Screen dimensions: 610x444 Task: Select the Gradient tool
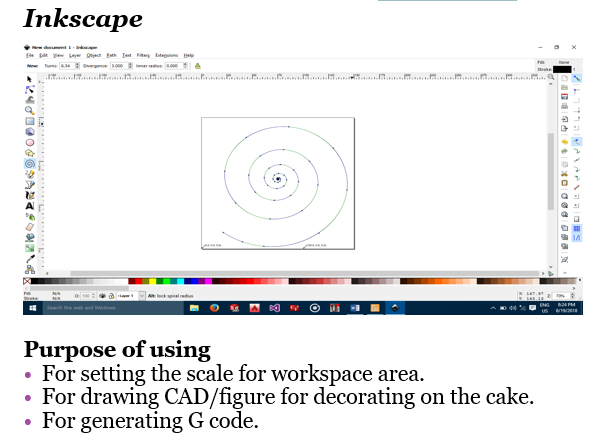click(x=30, y=248)
